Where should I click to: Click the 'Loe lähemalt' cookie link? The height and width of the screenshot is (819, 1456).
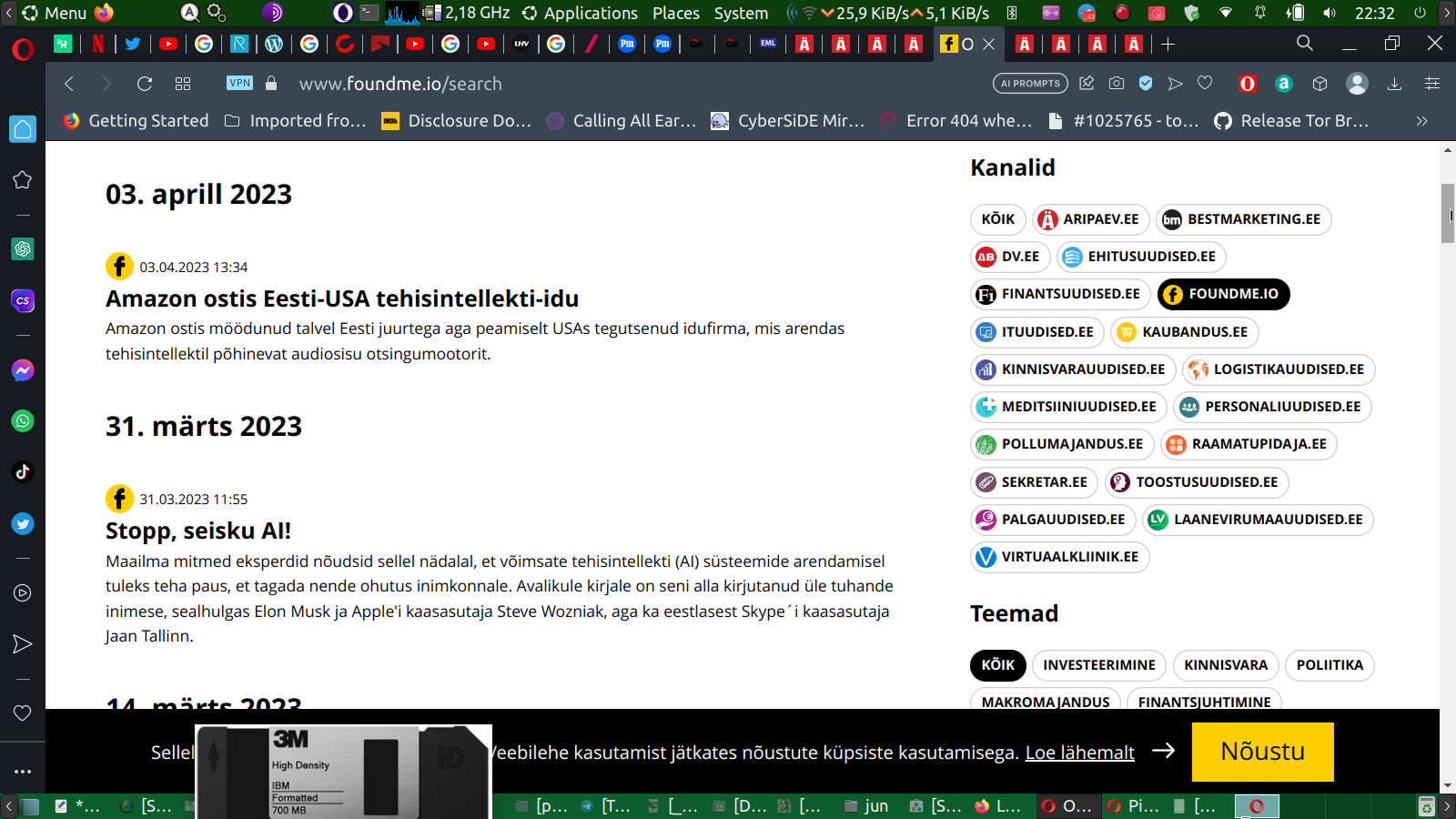pos(1079,753)
